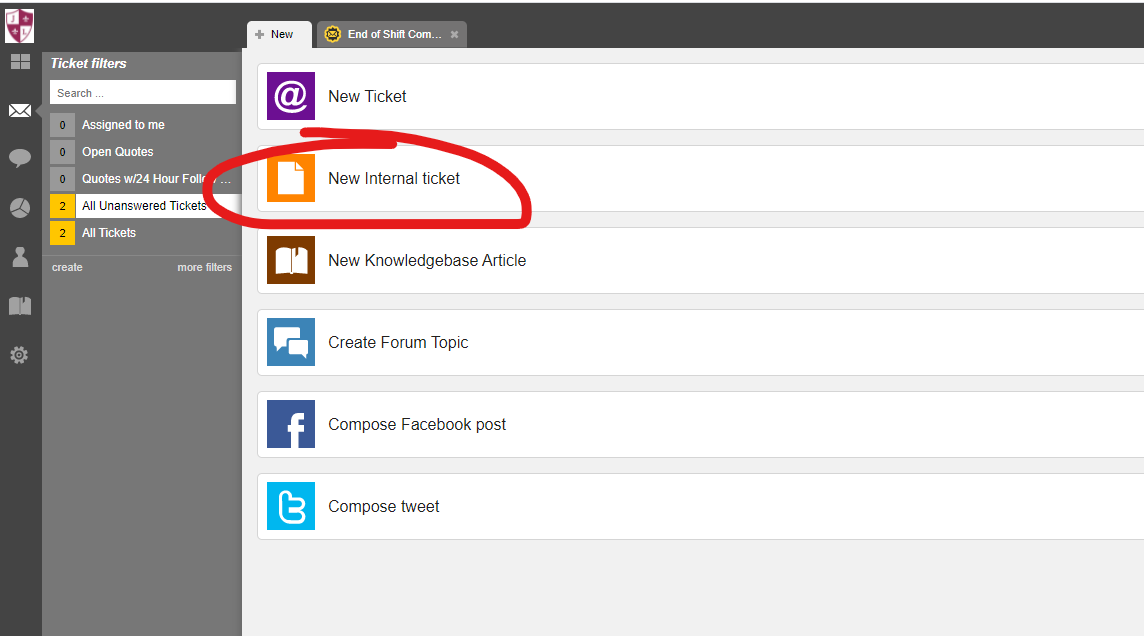
Task: Select the envelope tickets icon in sidebar
Action: pos(20,111)
